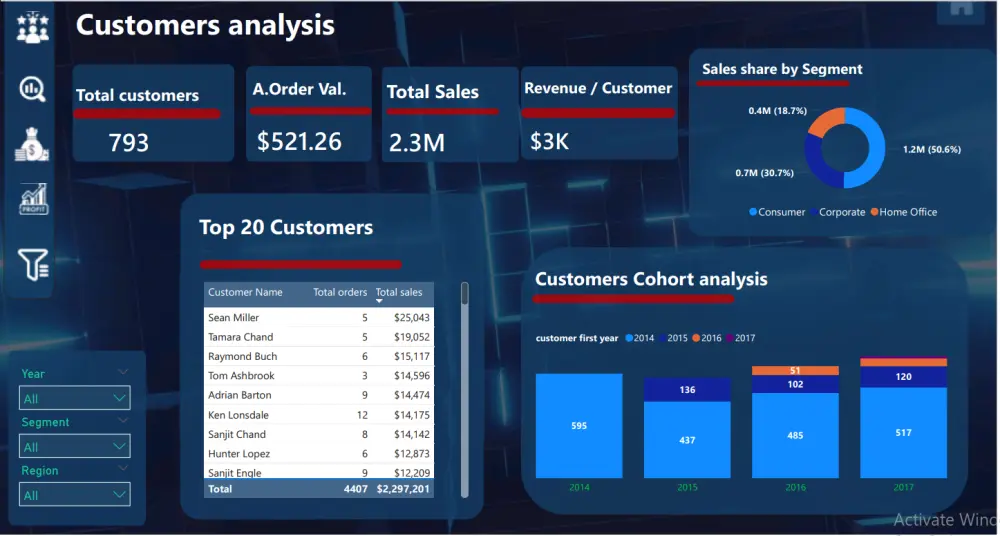1000x536 pixels.
Task: Select the Raymond Buch row
Action: [319, 356]
